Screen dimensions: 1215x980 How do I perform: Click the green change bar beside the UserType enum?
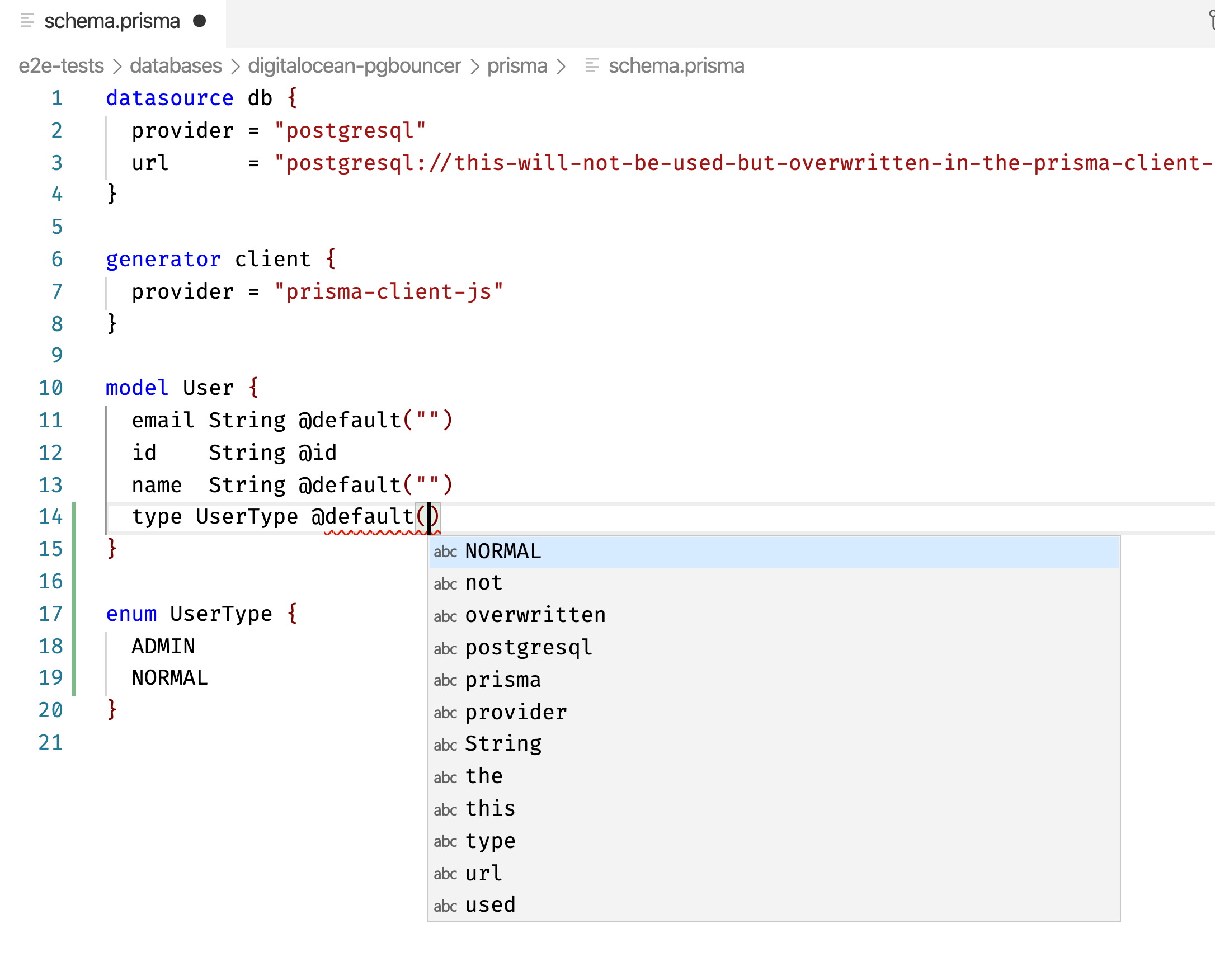click(x=74, y=646)
